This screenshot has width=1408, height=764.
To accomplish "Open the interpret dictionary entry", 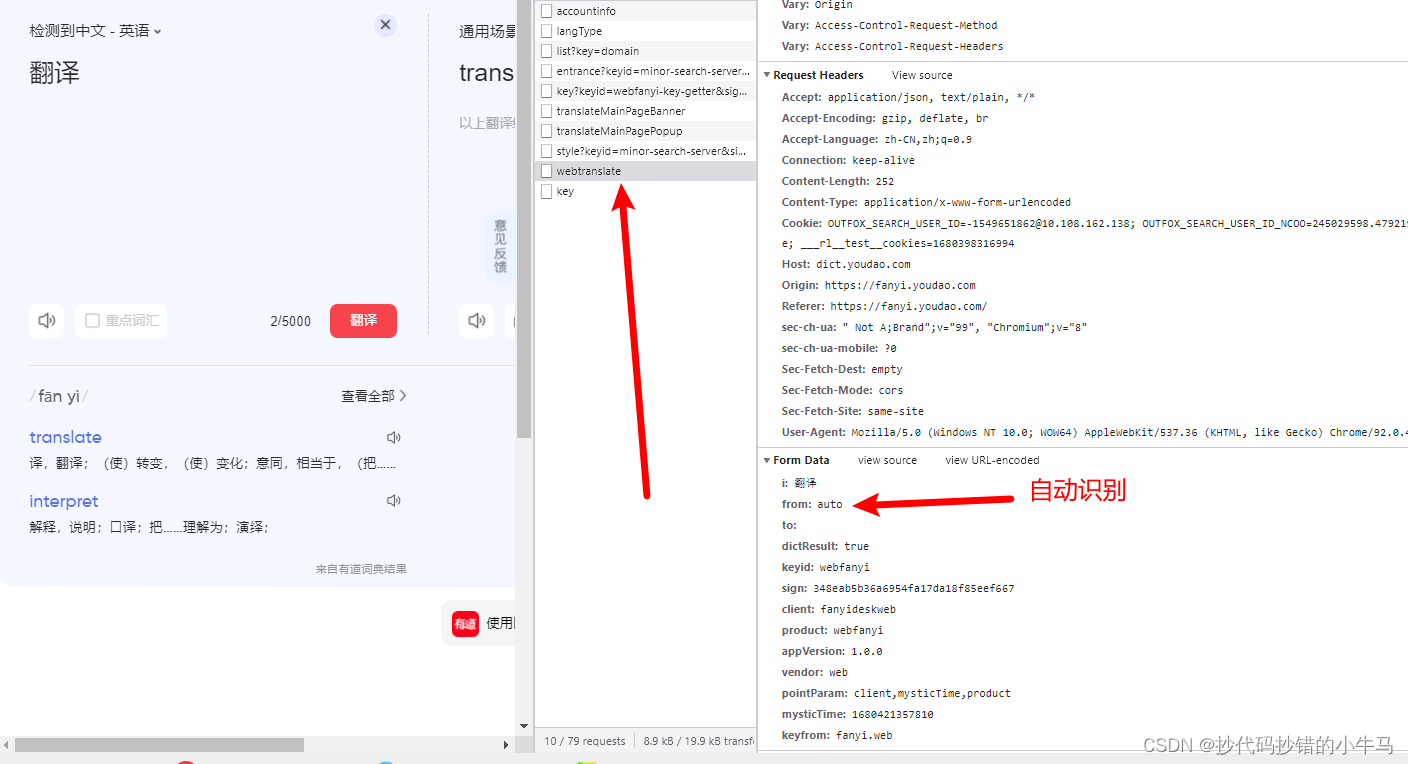I will (64, 501).
